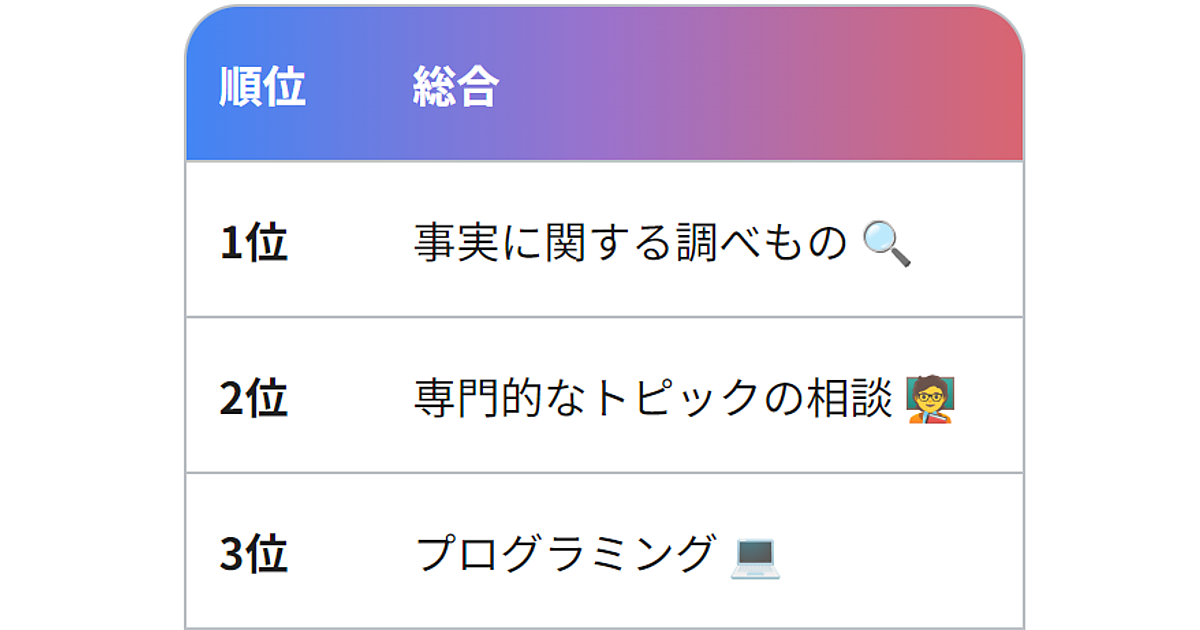The width and height of the screenshot is (1200, 630).
Task: Click the divider between first and second rows
Action: coord(605,317)
